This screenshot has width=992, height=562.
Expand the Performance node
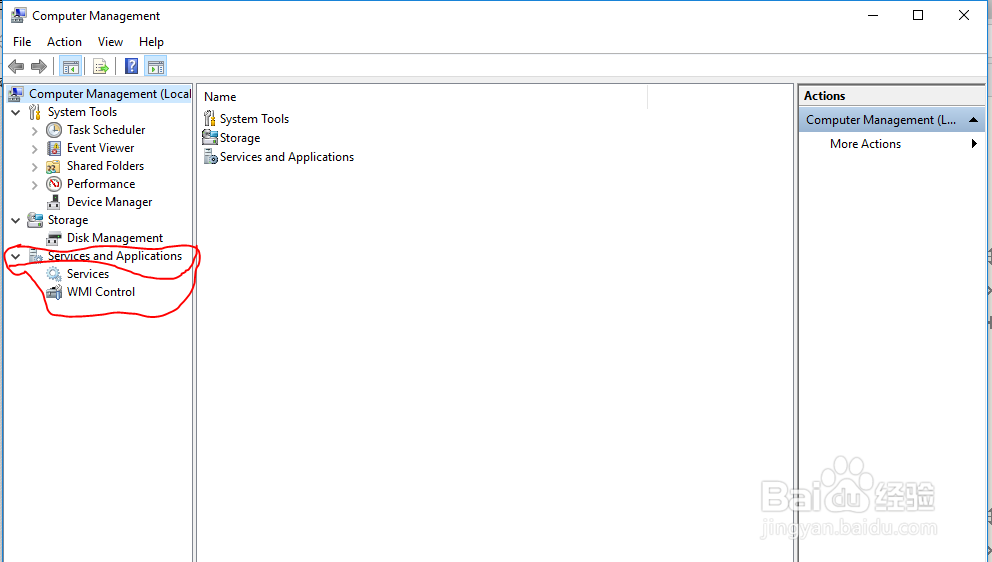coord(35,185)
